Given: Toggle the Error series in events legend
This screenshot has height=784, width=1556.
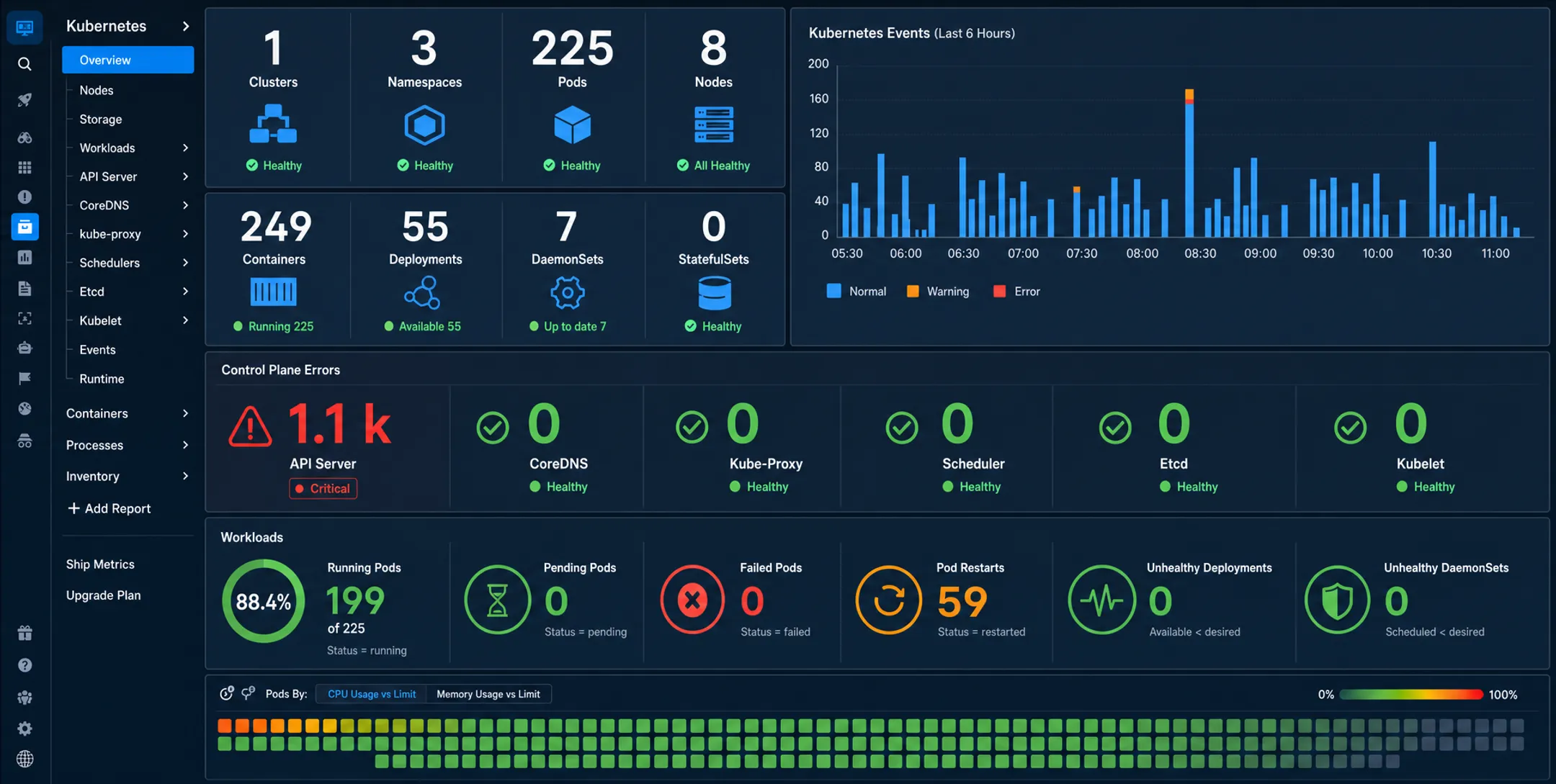Looking at the screenshot, I should [1016, 292].
